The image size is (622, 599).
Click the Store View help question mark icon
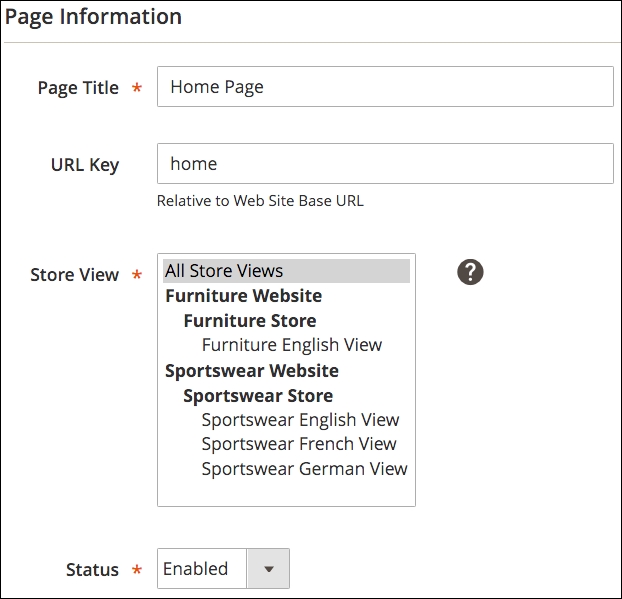470,272
